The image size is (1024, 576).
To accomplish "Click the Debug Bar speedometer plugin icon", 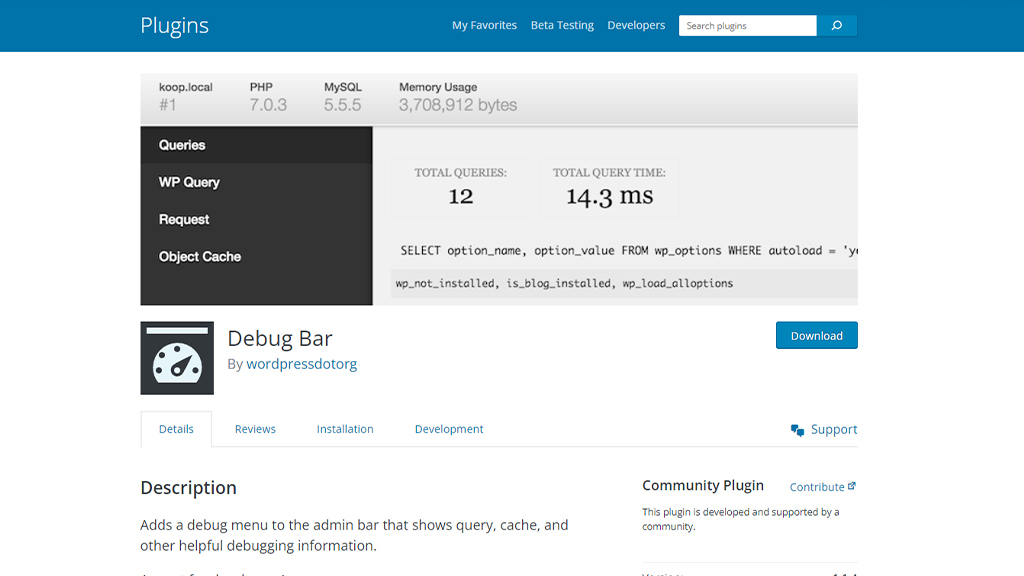I will point(177,357).
